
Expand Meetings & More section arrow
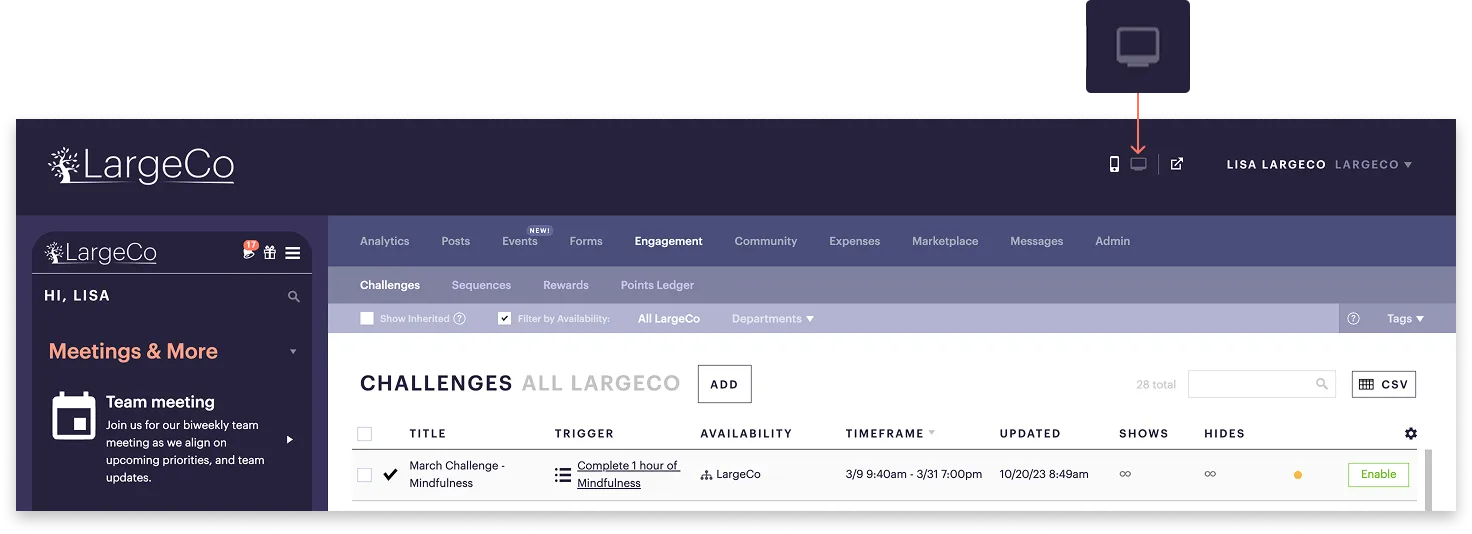(x=293, y=352)
